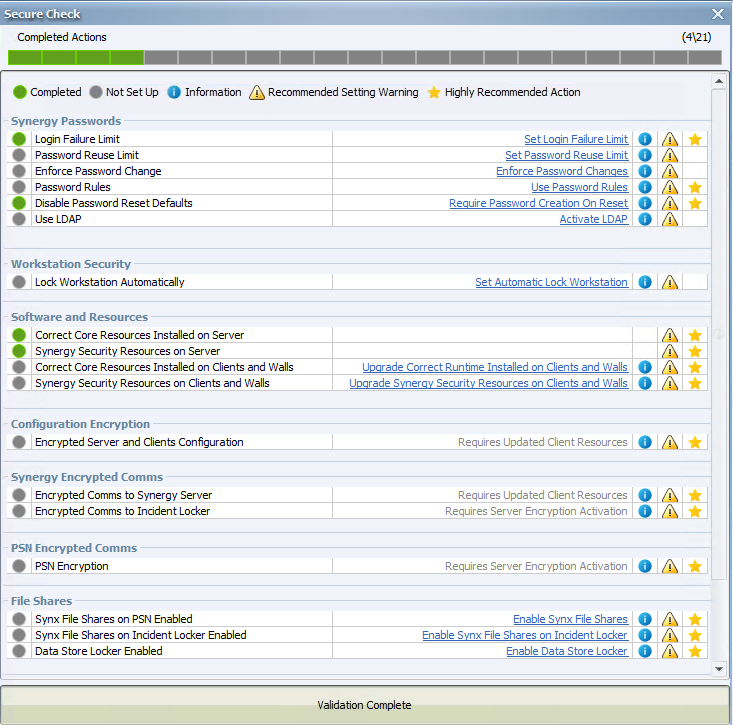Click Set Automatic Lock Workstation link
This screenshot has height=725, width=733.
tap(551, 282)
